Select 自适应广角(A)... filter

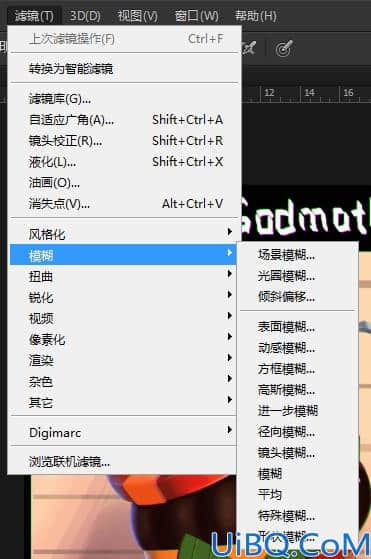click(x=123, y=119)
